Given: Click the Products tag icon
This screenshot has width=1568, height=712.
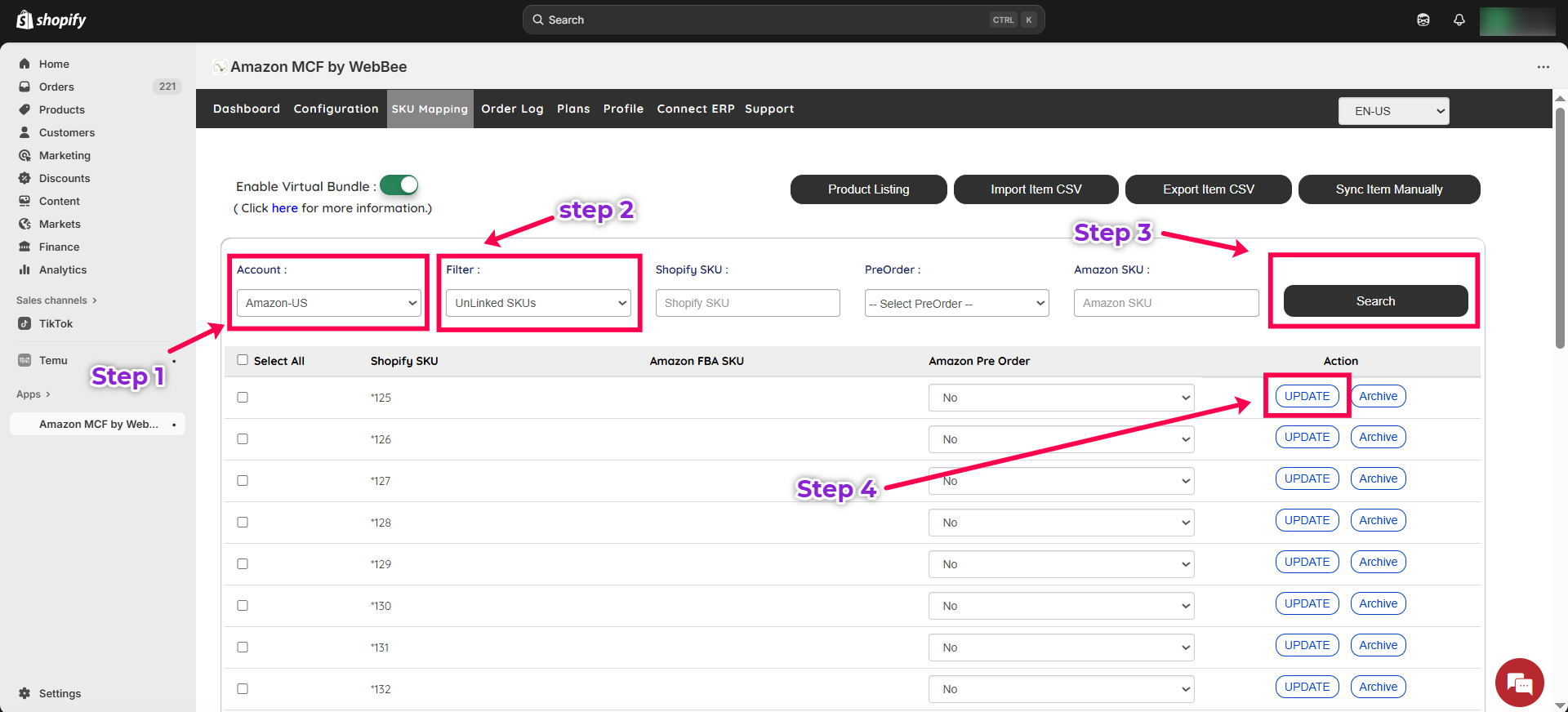Looking at the screenshot, I should pos(24,109).
